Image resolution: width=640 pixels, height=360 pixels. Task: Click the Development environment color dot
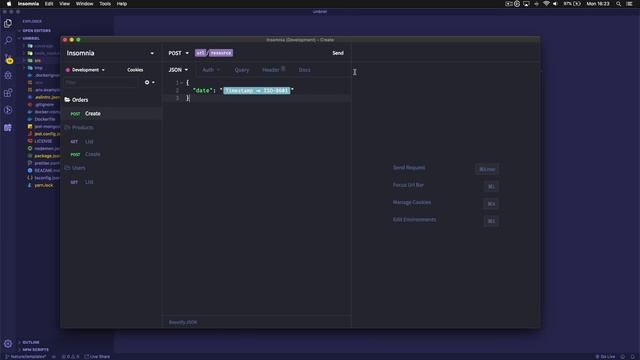coord(68,70)
